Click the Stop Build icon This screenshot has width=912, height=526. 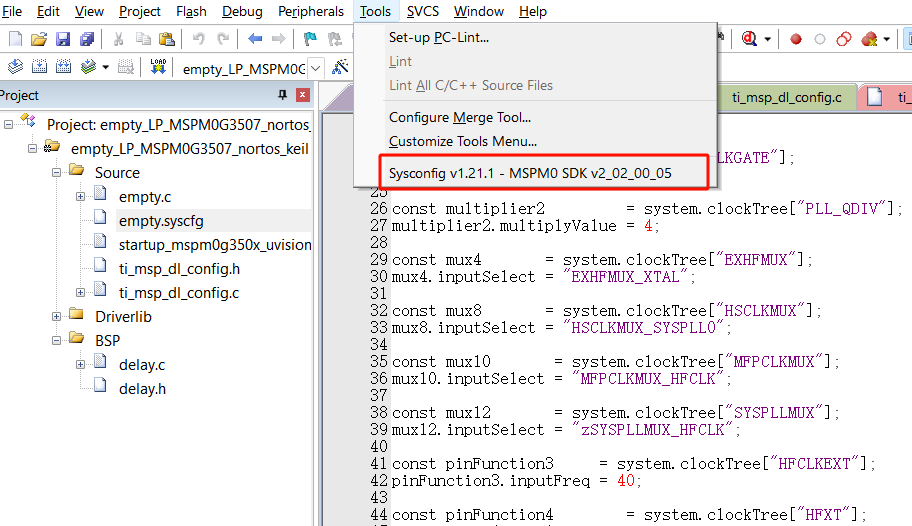click(126, 67)
